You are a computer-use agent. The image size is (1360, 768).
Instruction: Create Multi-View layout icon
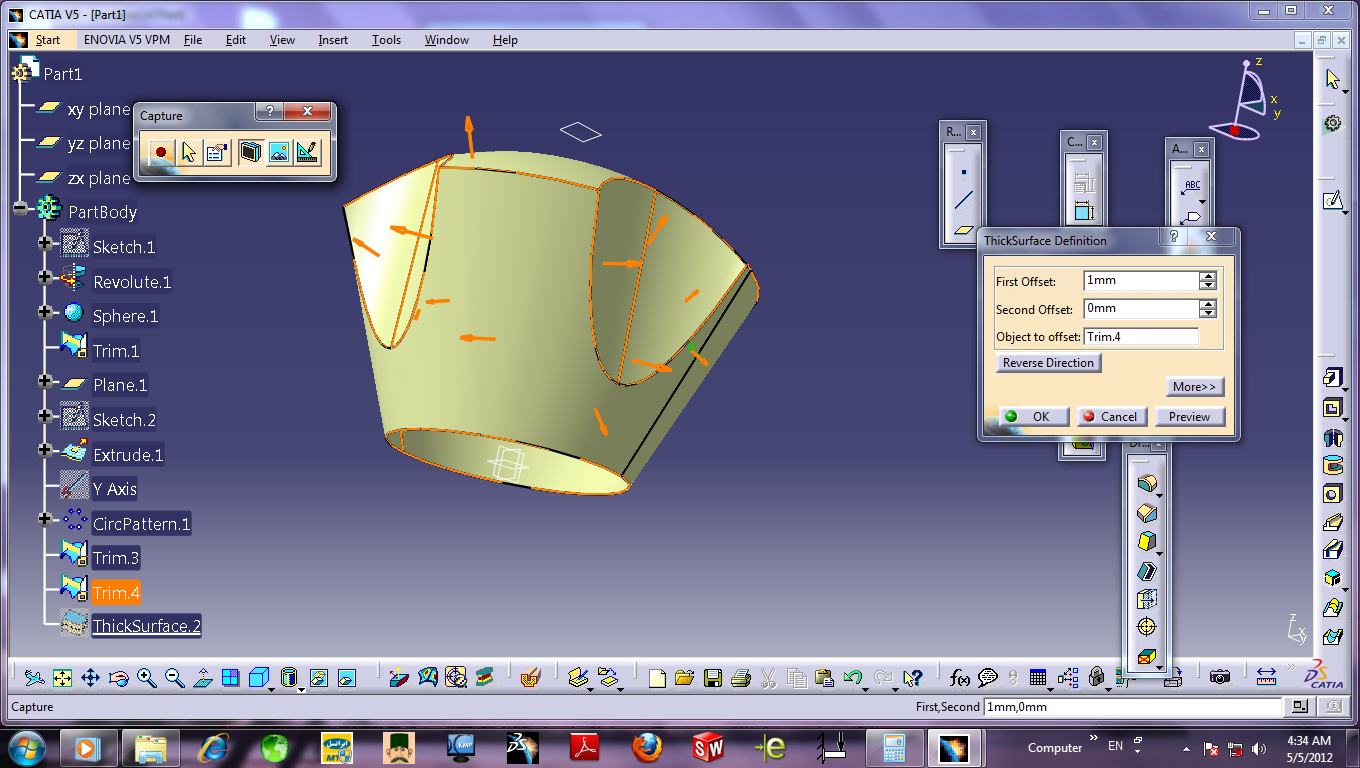pyautogui.click(x=230, y=678)
